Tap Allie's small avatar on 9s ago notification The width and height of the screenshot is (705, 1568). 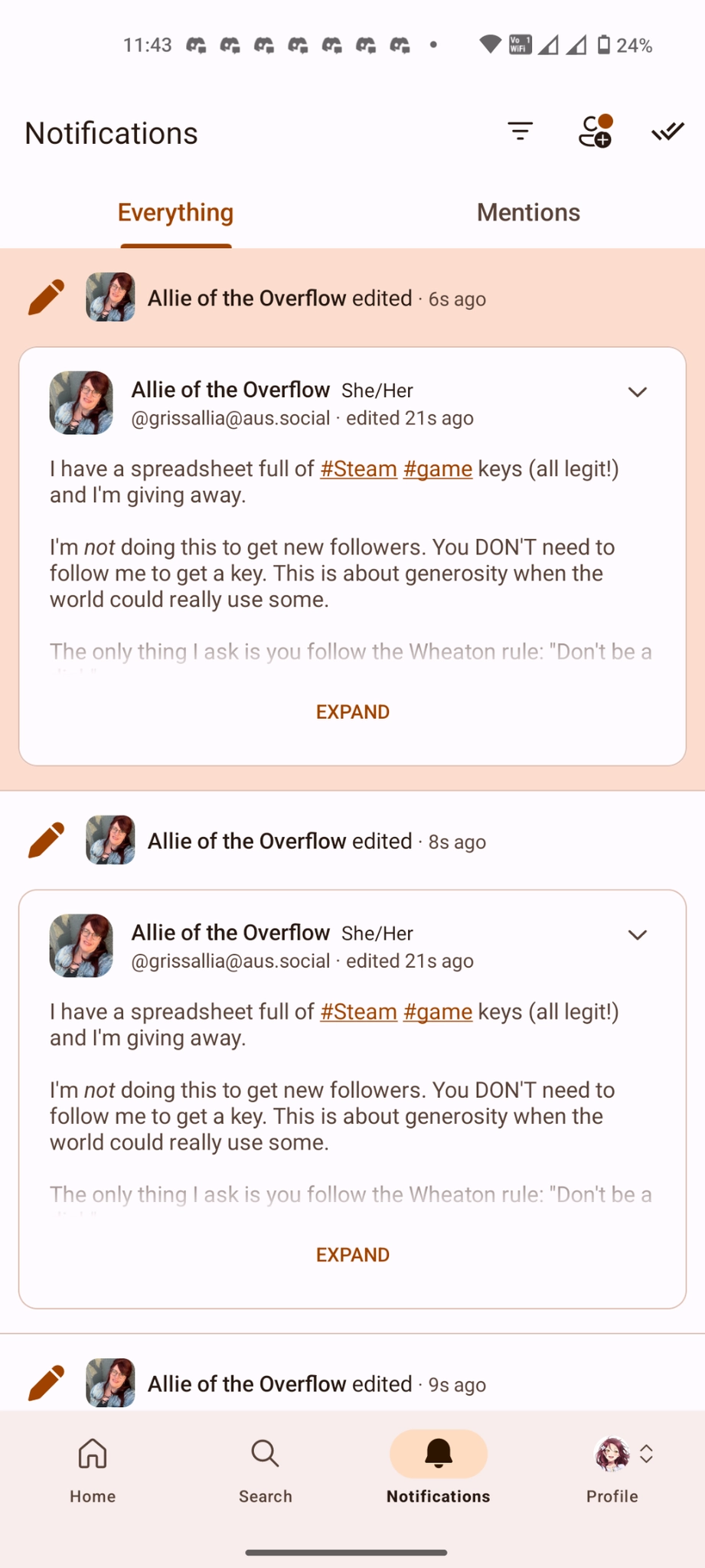tap(111, 1383)
